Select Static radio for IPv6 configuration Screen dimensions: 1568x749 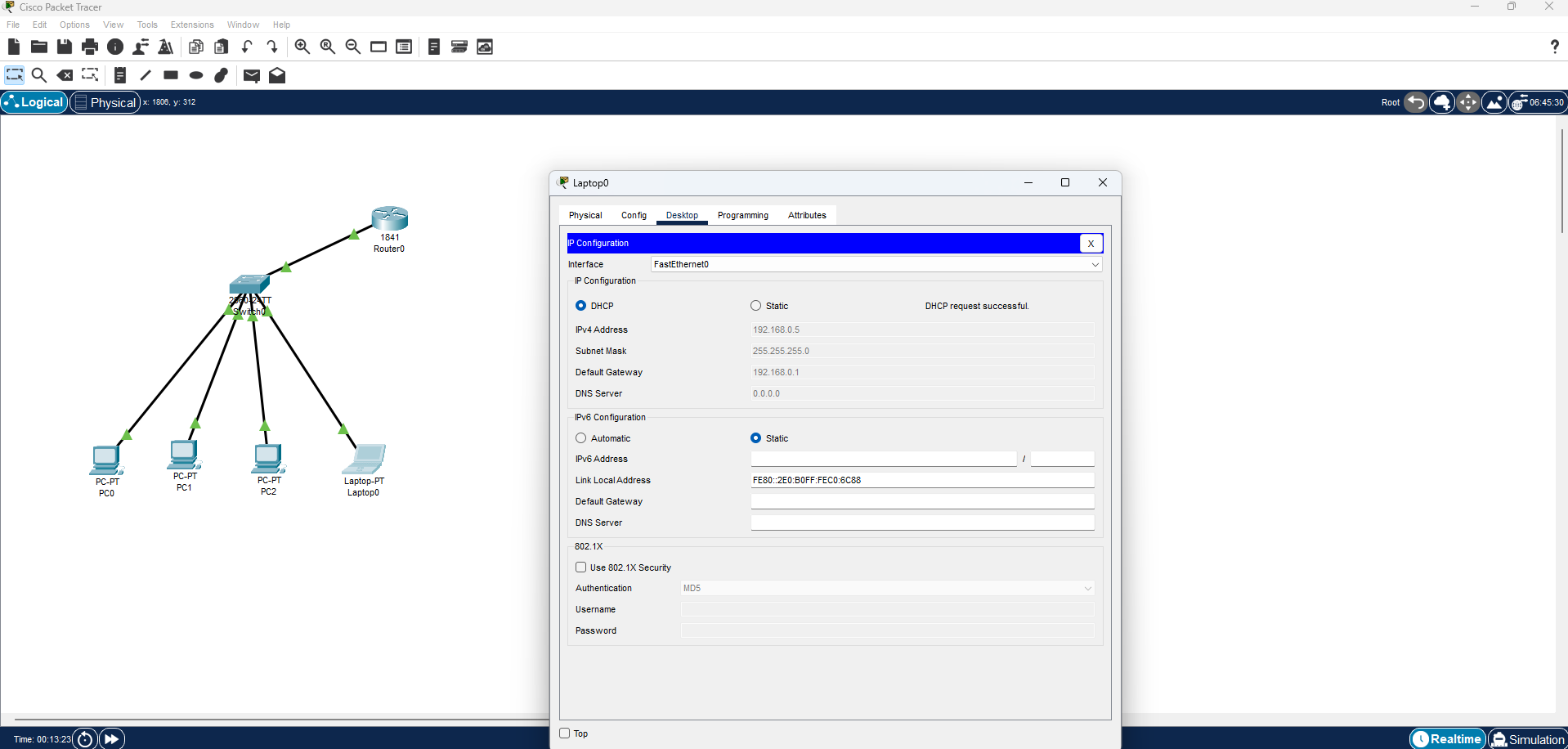[755, 438]
